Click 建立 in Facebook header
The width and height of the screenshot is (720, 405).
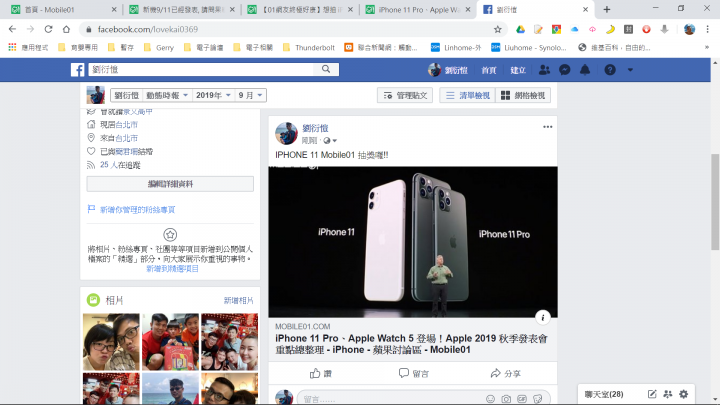pos(518,70)
